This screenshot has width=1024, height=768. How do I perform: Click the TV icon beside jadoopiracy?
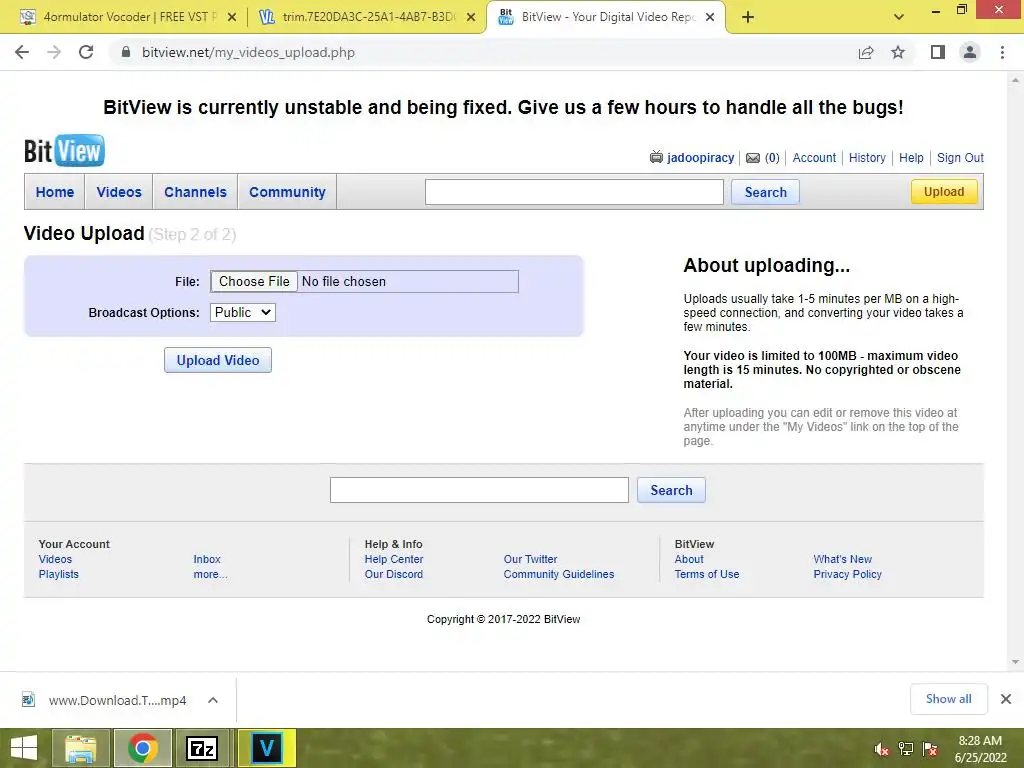[656, 157]
